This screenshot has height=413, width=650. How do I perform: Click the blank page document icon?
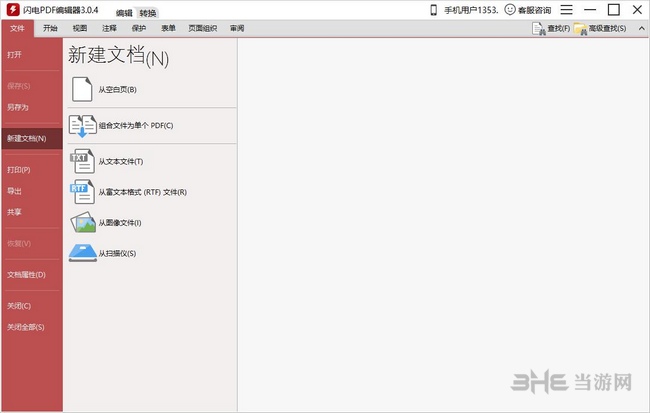point(82,89)
